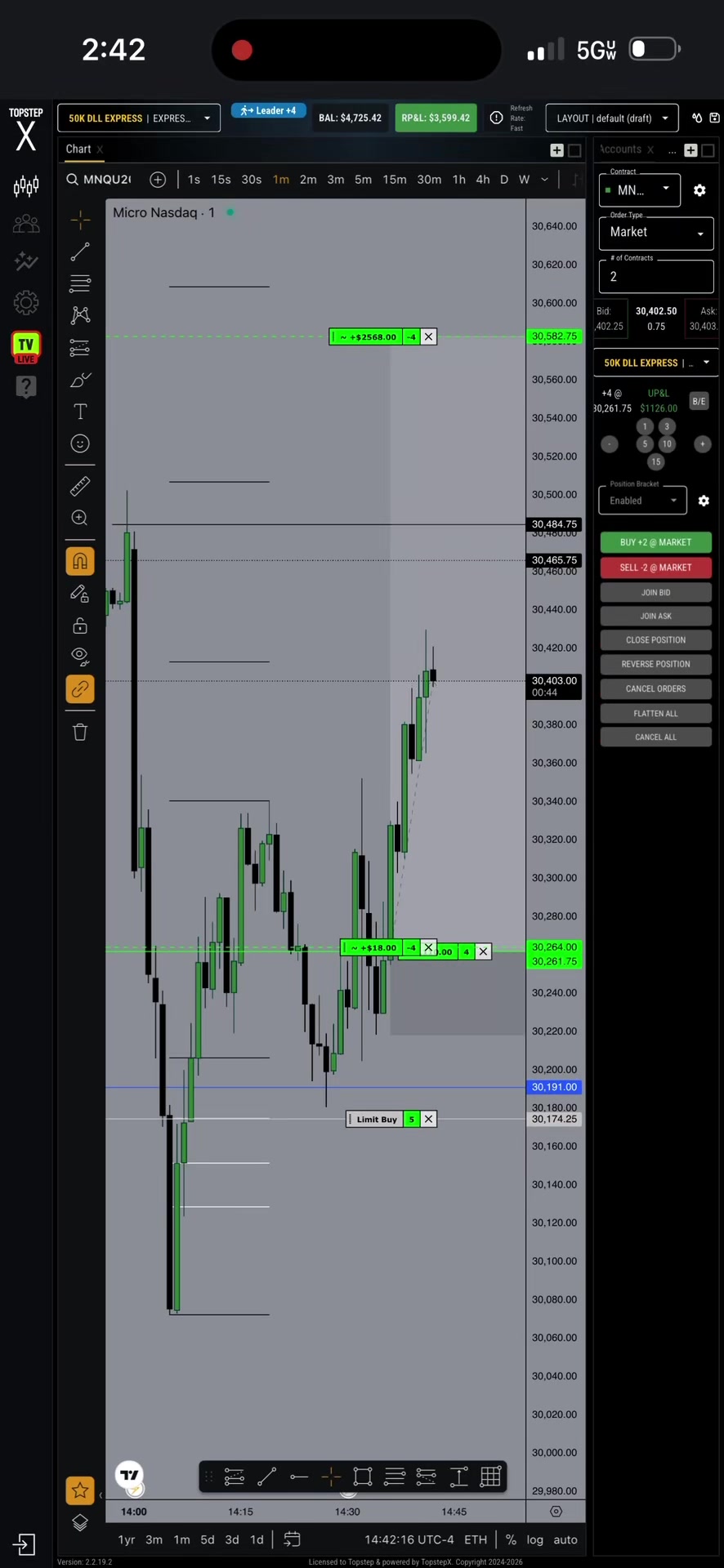
Task: Increase contracts with the plus button
Action: [703, 444]
